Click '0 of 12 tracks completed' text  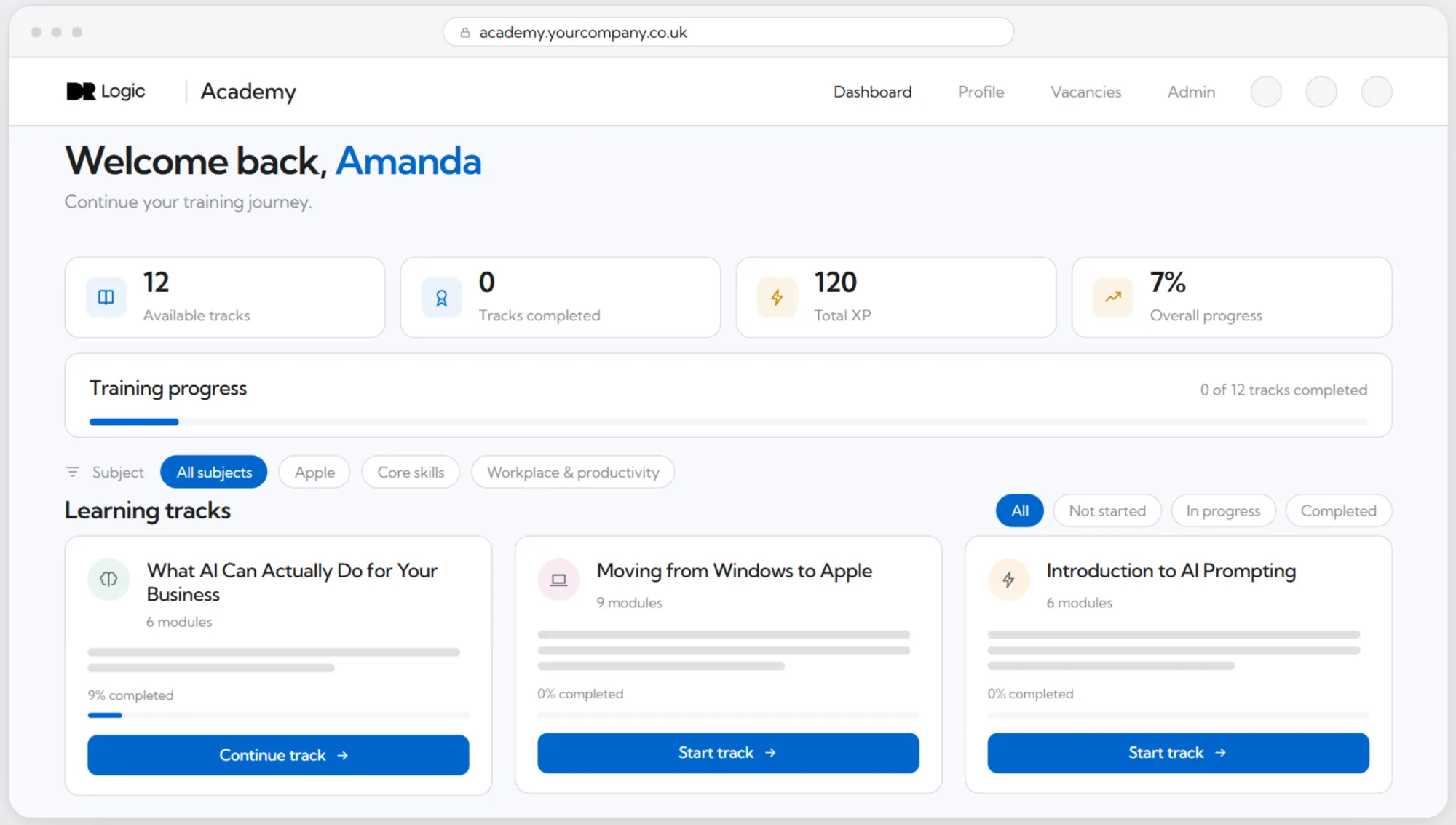[1283, 390]
